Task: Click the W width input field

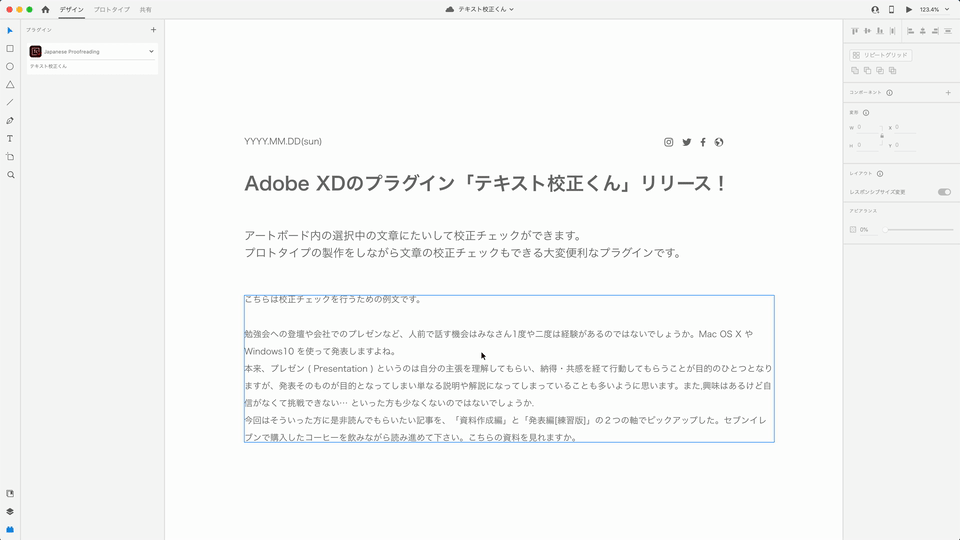Action: (x=869, y=127)
